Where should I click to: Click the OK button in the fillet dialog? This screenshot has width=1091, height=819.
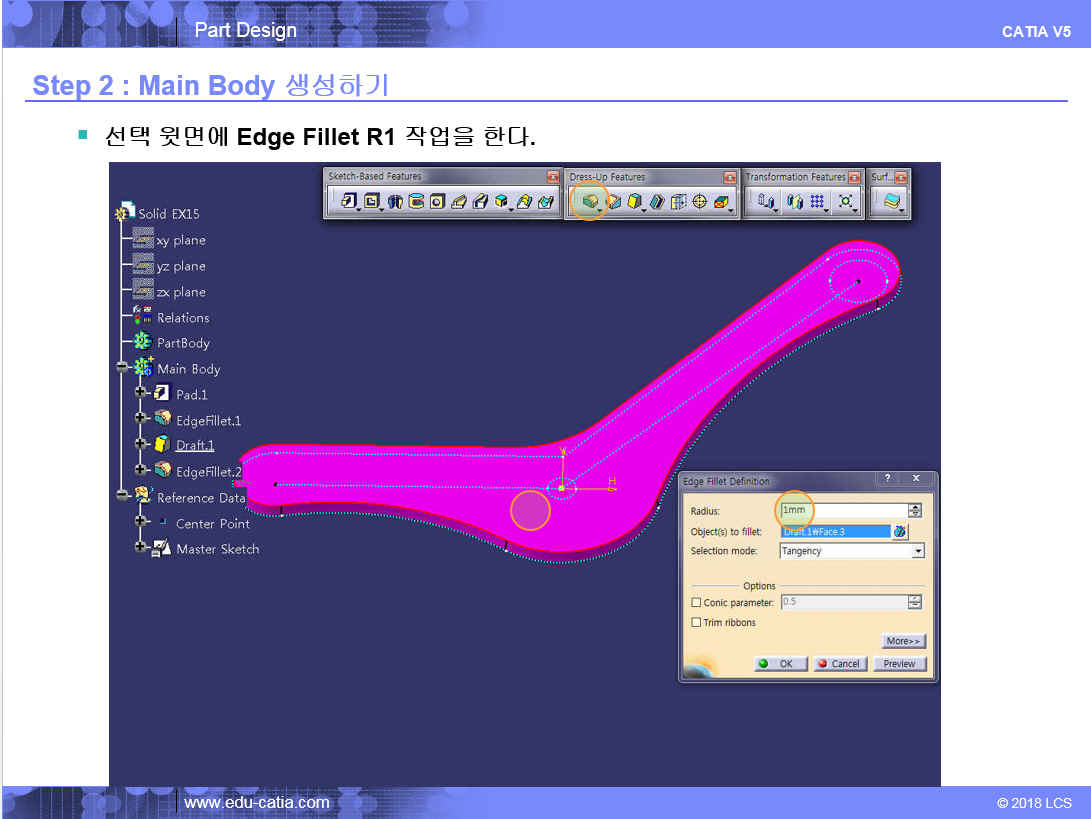pyautogui.click(x=781, y=664)
